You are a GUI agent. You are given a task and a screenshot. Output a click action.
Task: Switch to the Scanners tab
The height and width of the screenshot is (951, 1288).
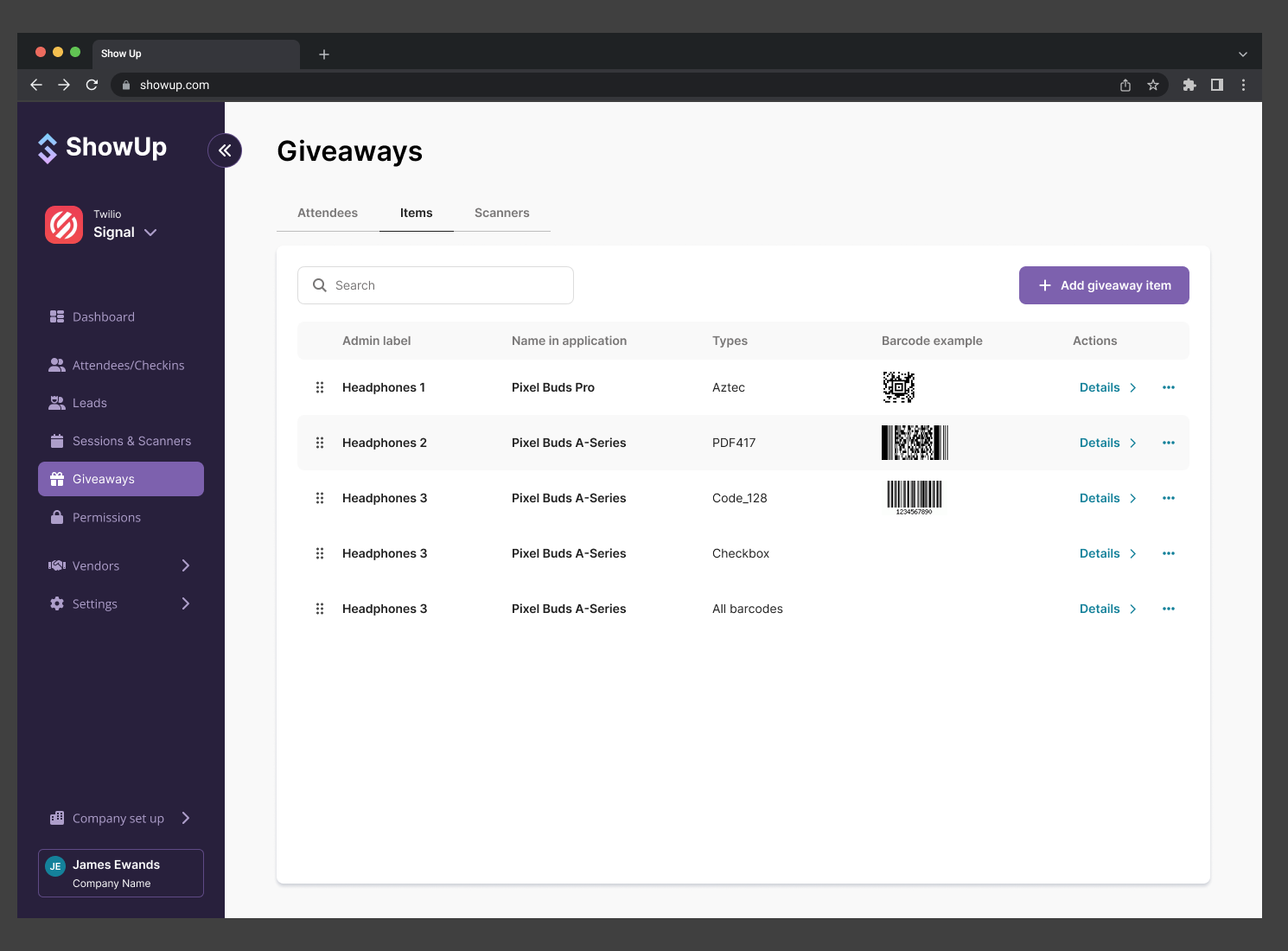click(502, 213)
